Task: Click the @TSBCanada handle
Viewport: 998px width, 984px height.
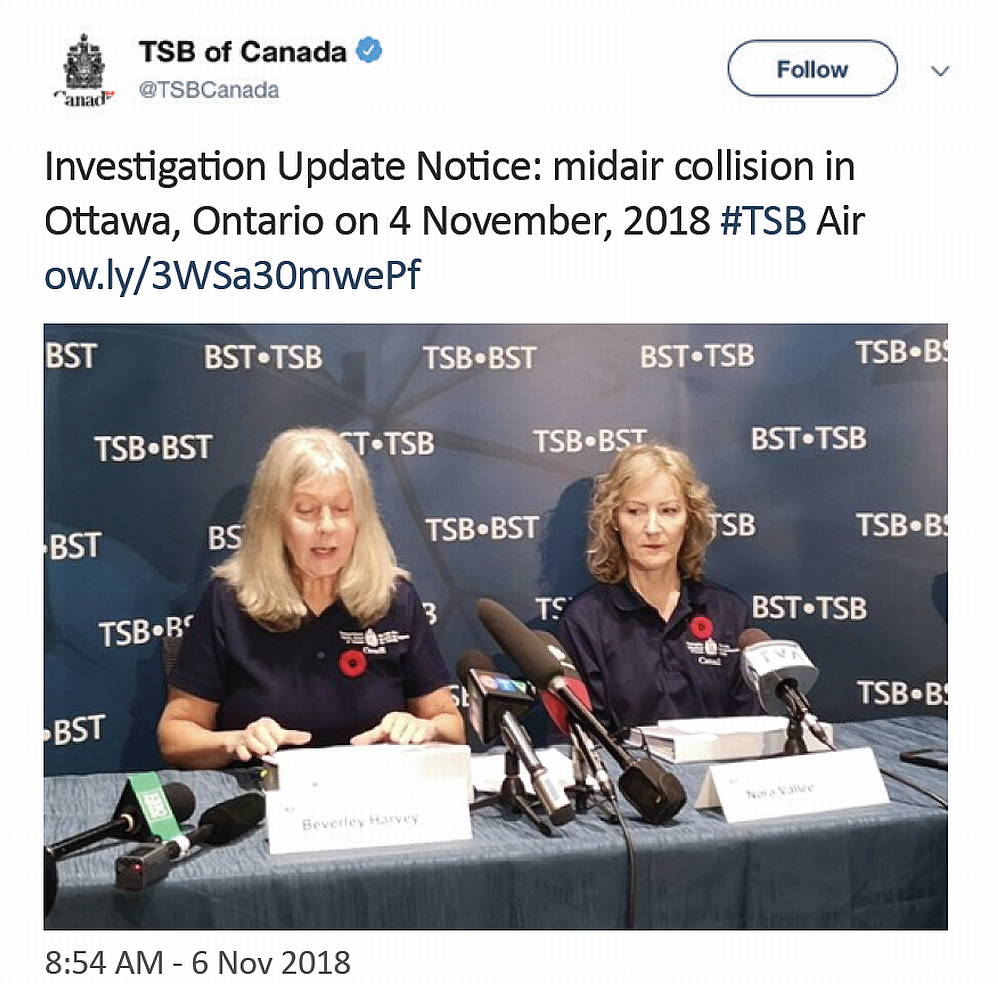Action: click(x=208, y=90)
